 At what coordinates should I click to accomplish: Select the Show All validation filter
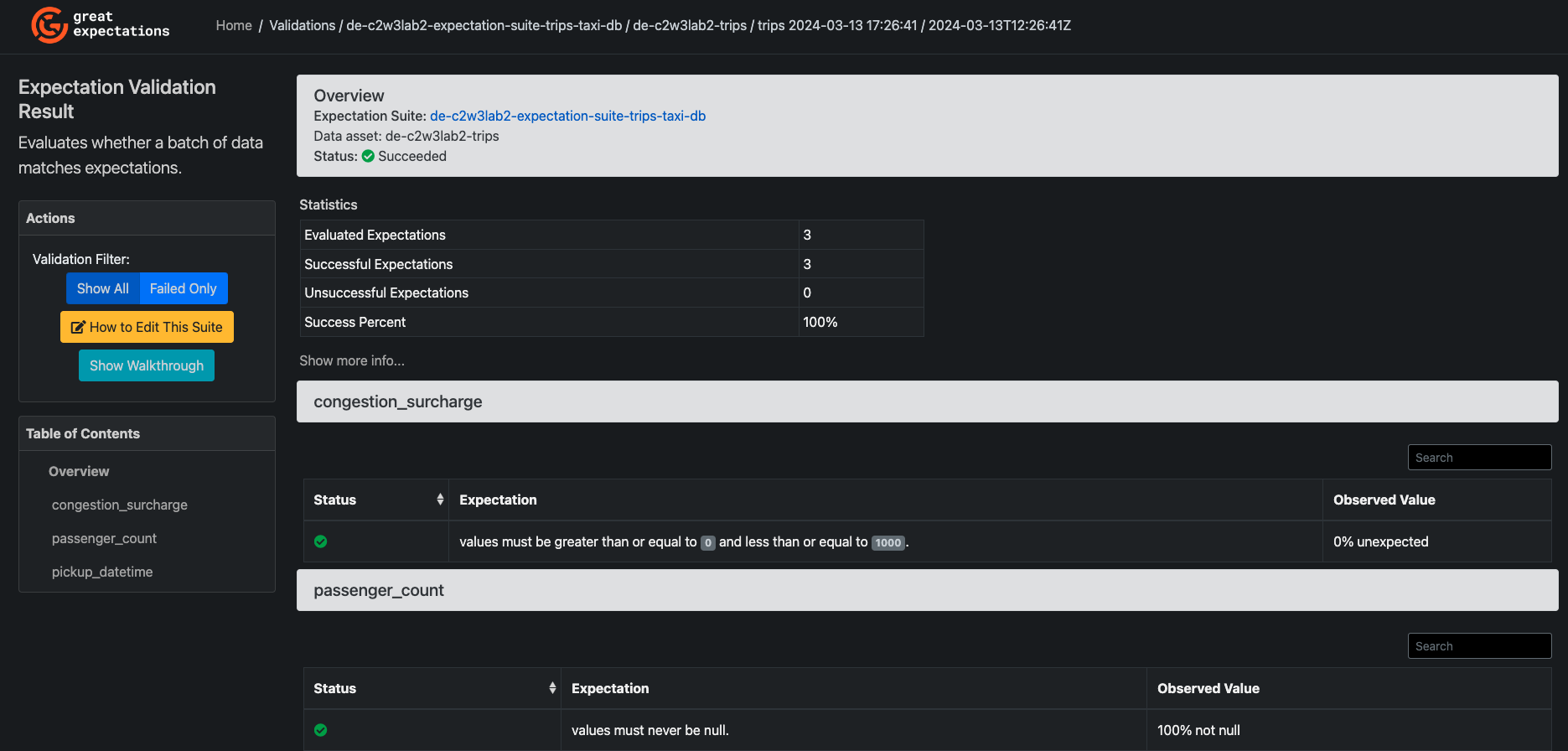click(103, 288)
